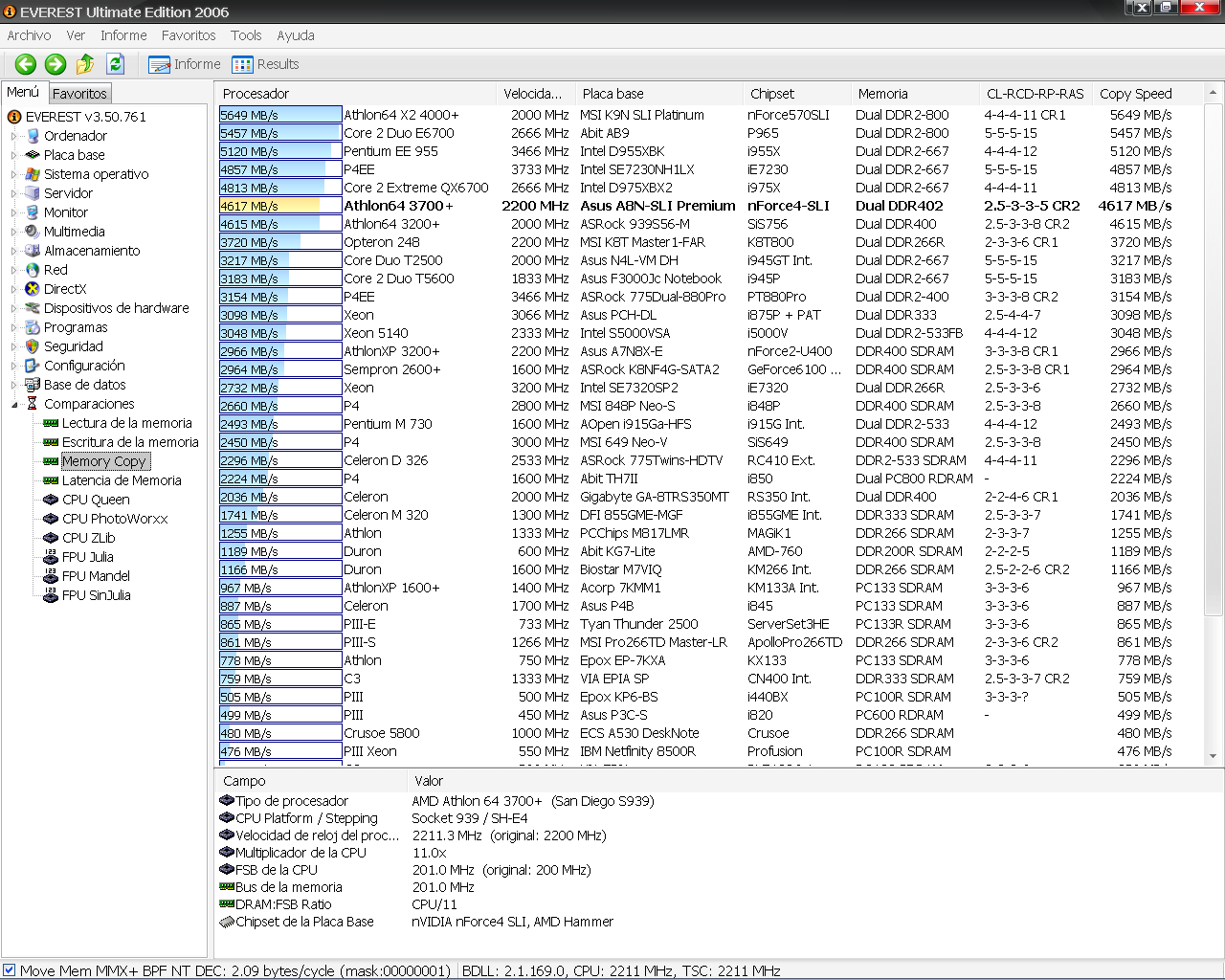Screen dimensions: 1225x980
Task: Select the Base de datos icon
Action: coord(33,385)
